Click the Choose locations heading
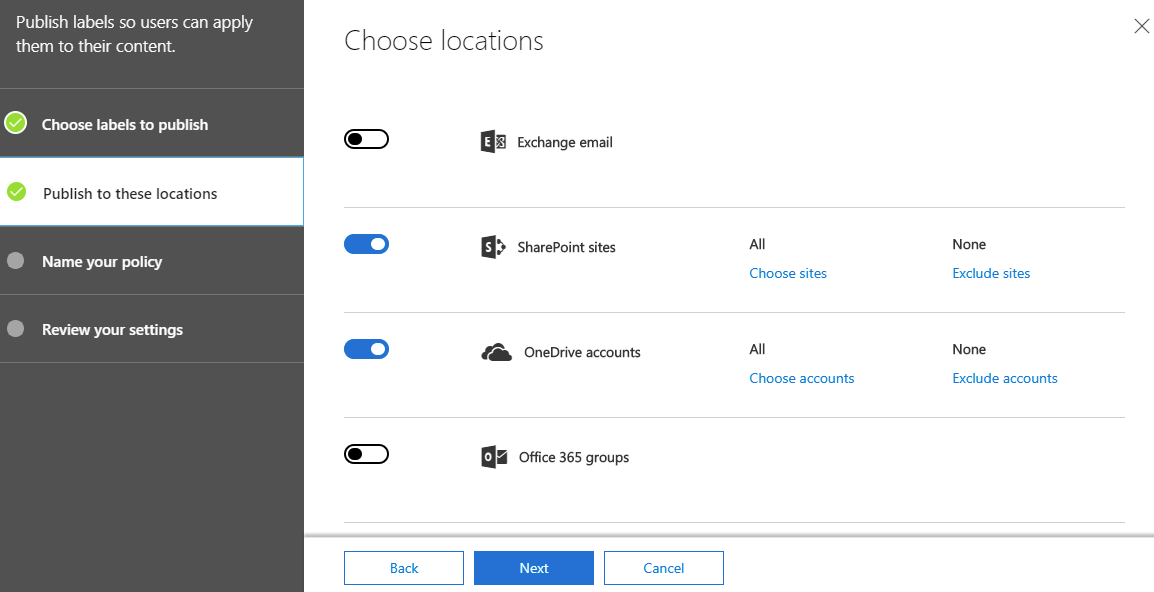The image size is (1154, 592). pos(444,40)
